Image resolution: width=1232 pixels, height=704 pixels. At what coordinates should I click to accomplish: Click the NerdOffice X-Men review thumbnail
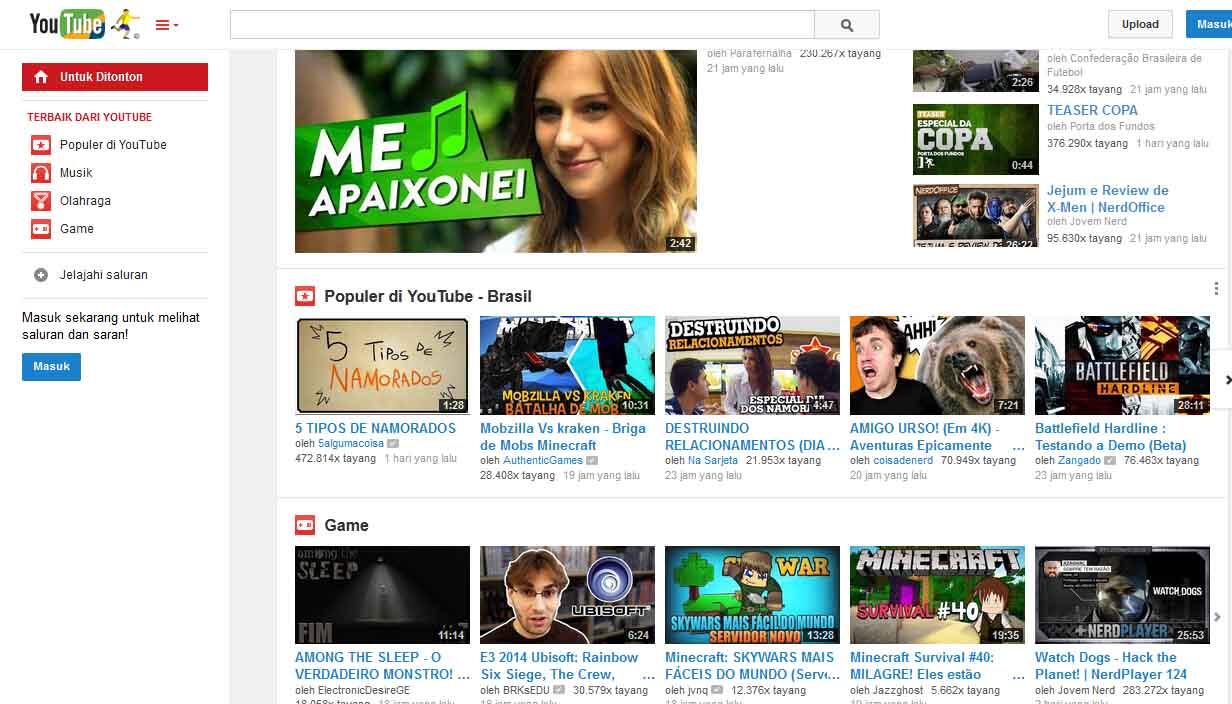pos(976,215)
